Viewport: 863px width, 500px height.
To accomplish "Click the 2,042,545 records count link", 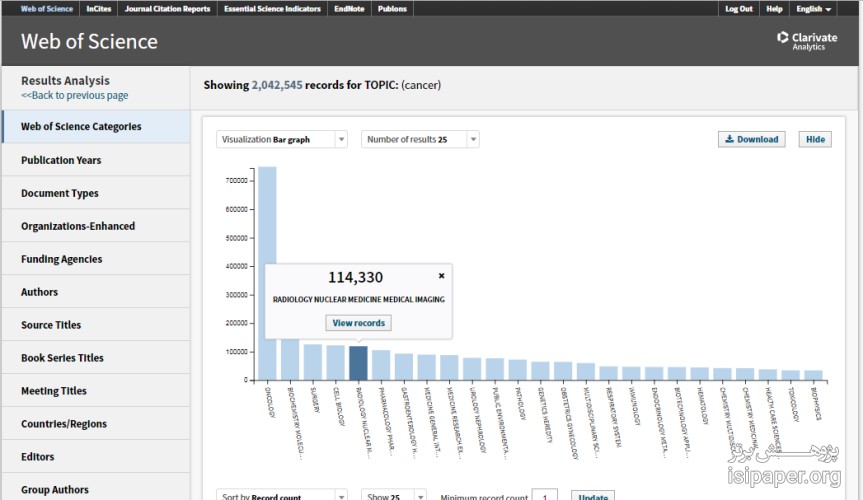I will (x=277, y=85).
